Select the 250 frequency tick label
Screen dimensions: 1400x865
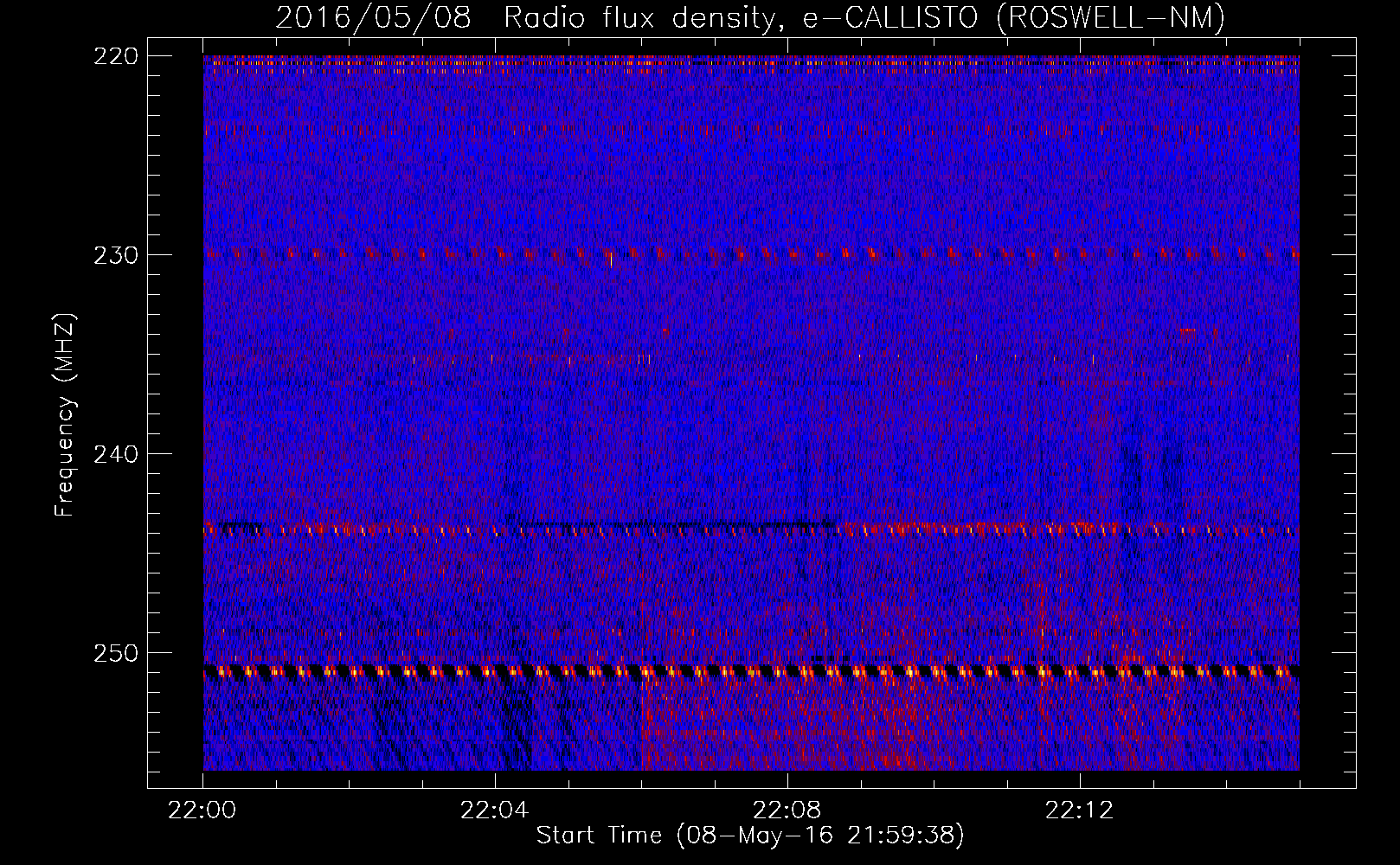coord(115,653)
